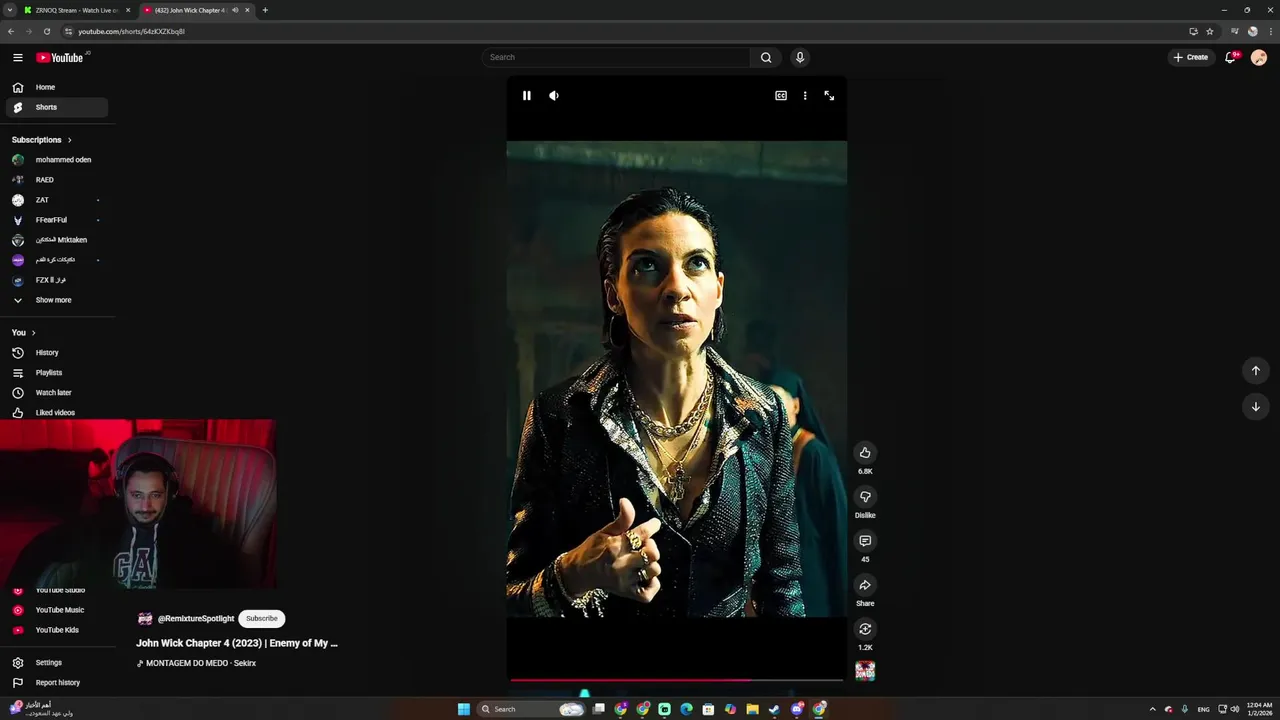
Task: Open YouTube Kids from the sidebar
Action: tap(57, 630)
